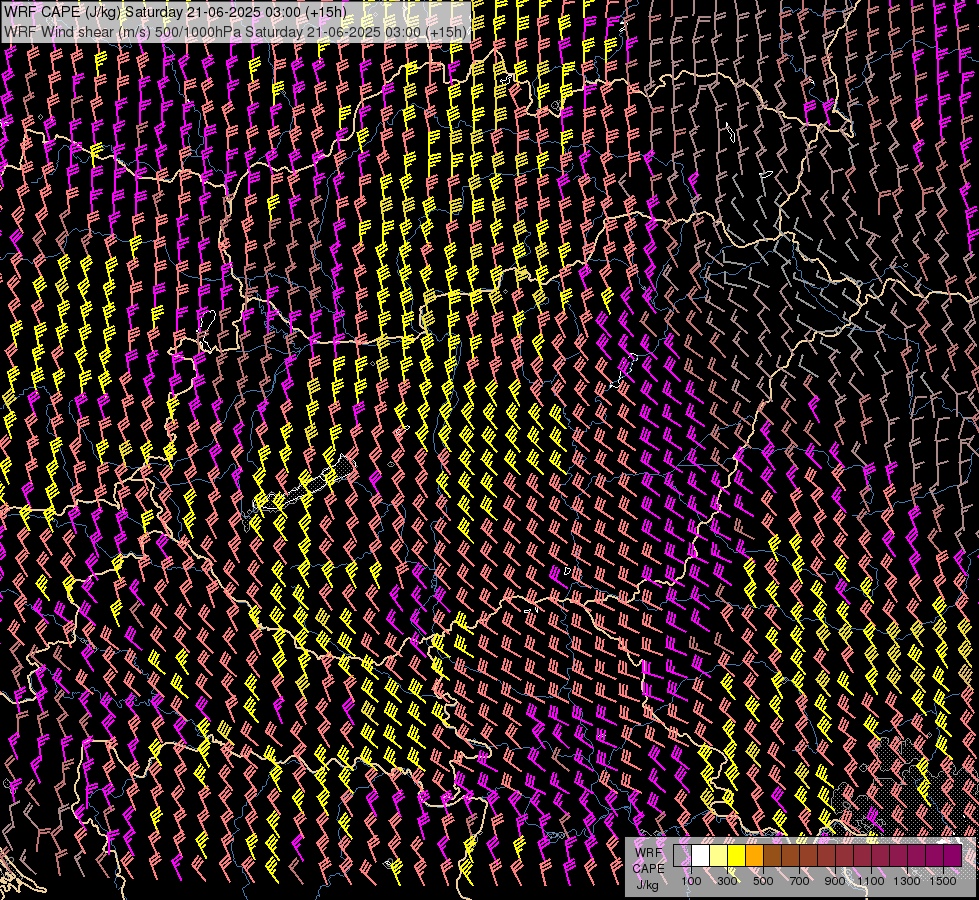The width and height of the screenshot is (979, 900).
Task: Click the gray legend swatch below 100
Action: [x=682, y=856]
